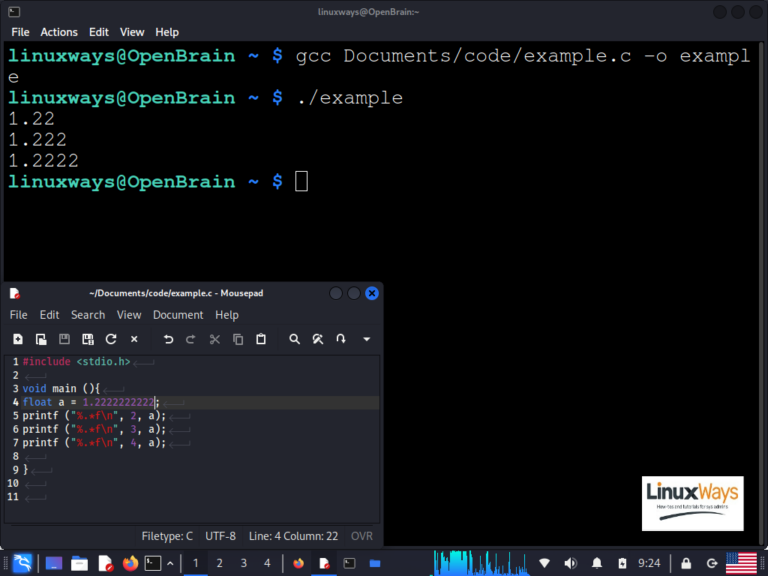Switch to workspace 2
The width and height of the screenshot is (768, 576).
[219, 563]
